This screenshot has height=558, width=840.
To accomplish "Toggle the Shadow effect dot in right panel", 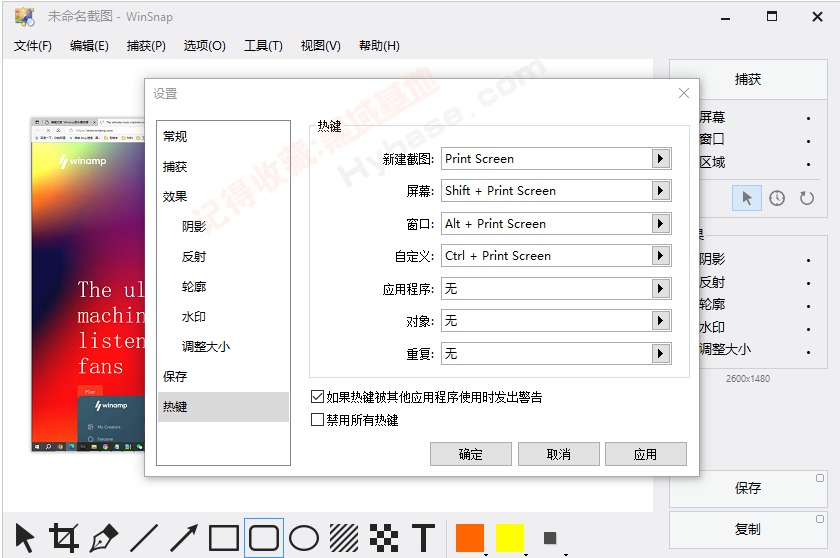I will pyautogui.click(x=808, y=260).
